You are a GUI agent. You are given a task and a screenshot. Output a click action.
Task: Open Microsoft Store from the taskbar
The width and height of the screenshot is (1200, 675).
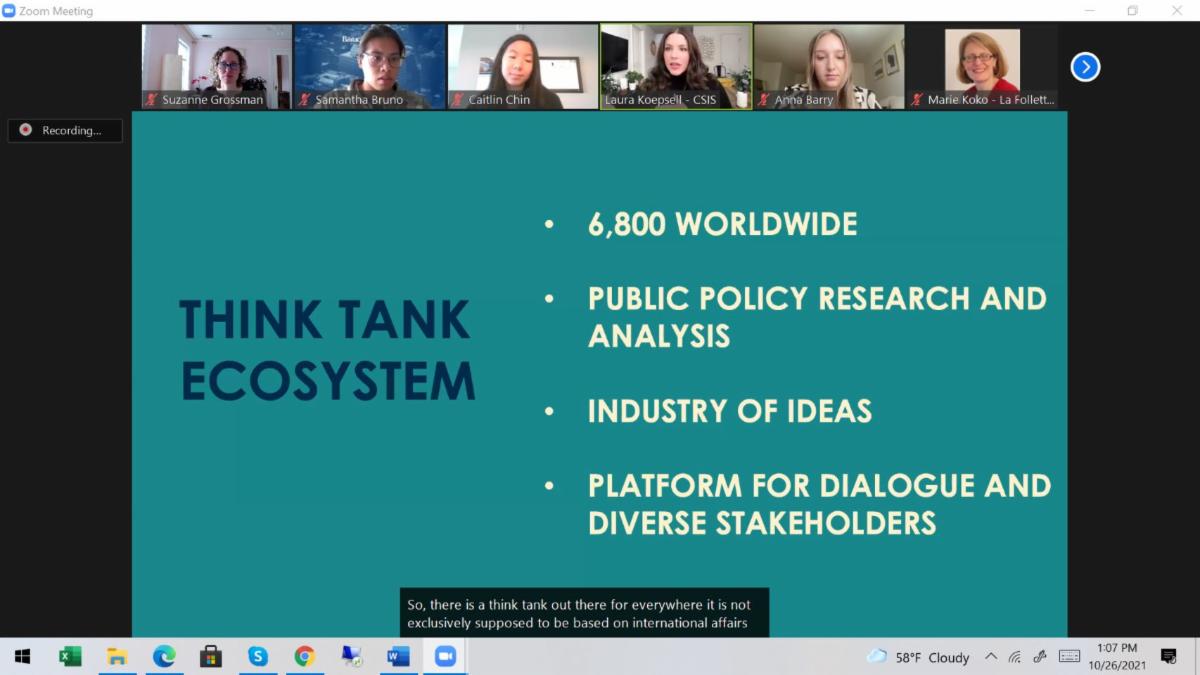[x=211, y=657]
